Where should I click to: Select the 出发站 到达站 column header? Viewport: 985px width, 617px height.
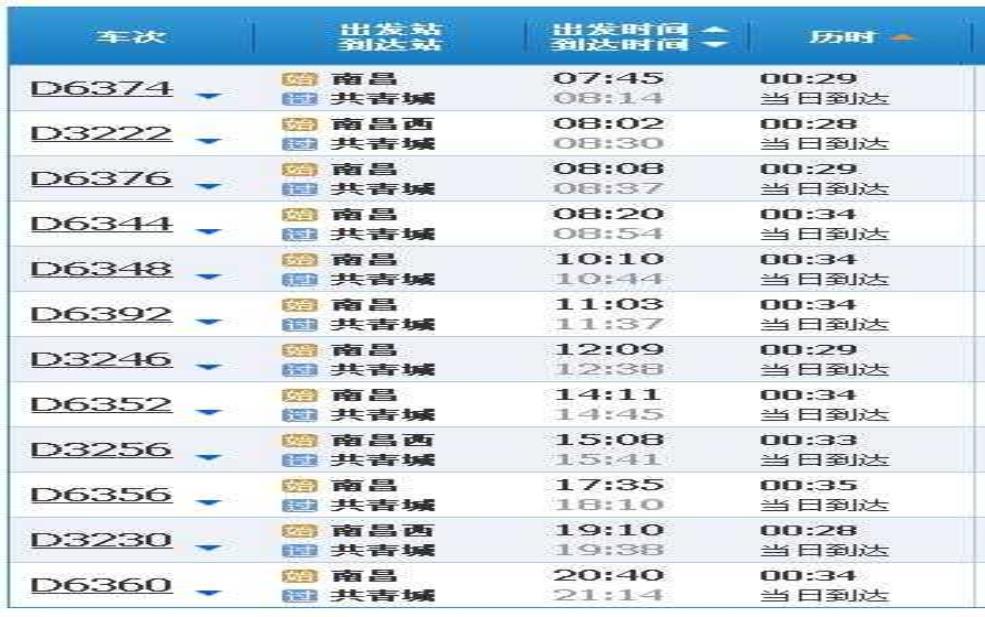390,38
